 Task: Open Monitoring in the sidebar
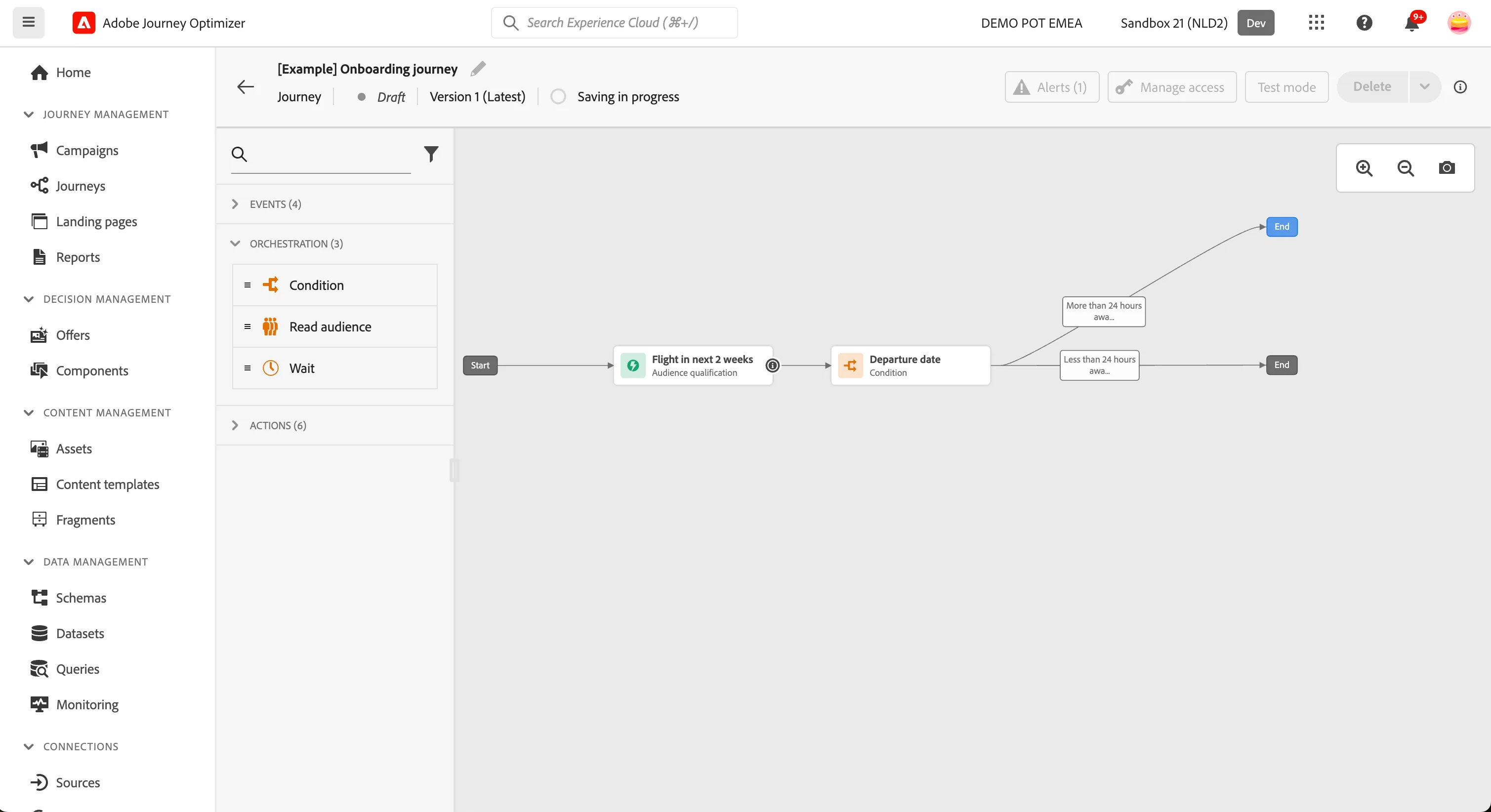(87, 704)
